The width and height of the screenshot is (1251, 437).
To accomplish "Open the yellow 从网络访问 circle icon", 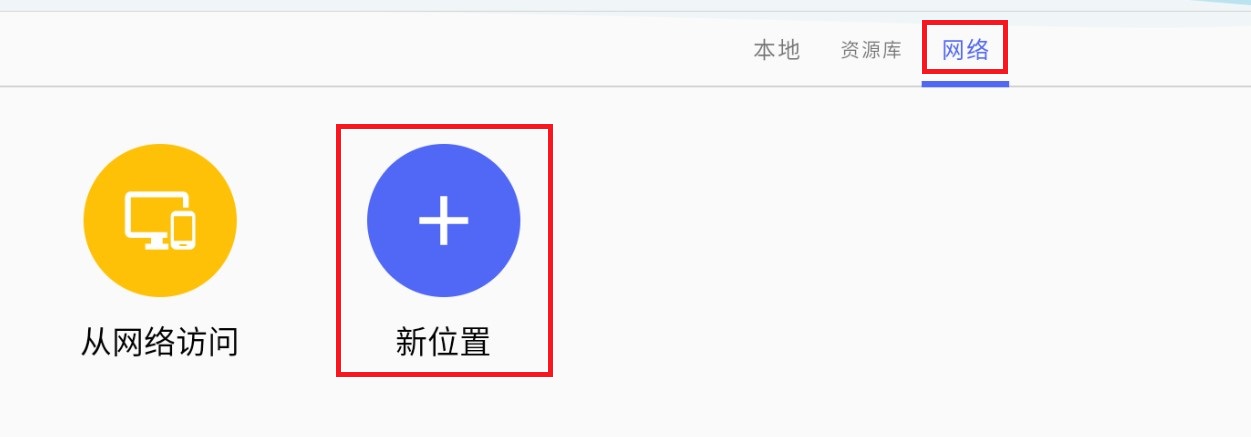I will tap(160, 220).
